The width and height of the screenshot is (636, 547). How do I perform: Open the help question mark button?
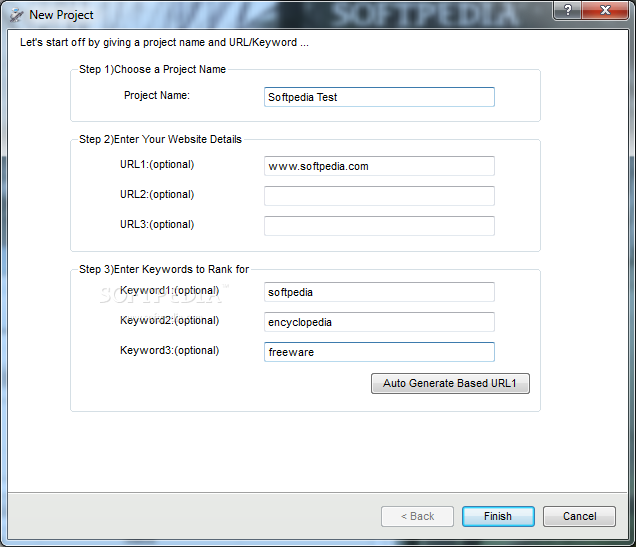[x=567, y=10]
